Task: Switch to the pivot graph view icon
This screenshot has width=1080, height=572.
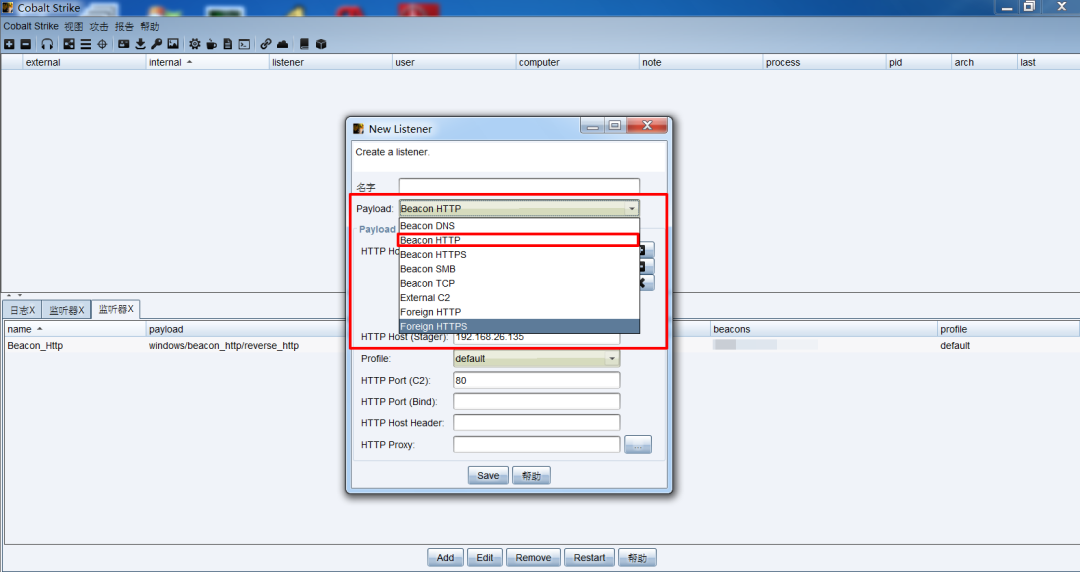Action: 69,44
